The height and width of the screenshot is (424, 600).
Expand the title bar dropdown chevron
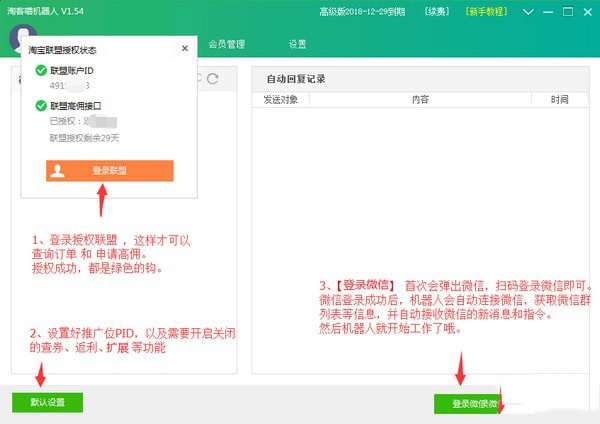[528, 12]
